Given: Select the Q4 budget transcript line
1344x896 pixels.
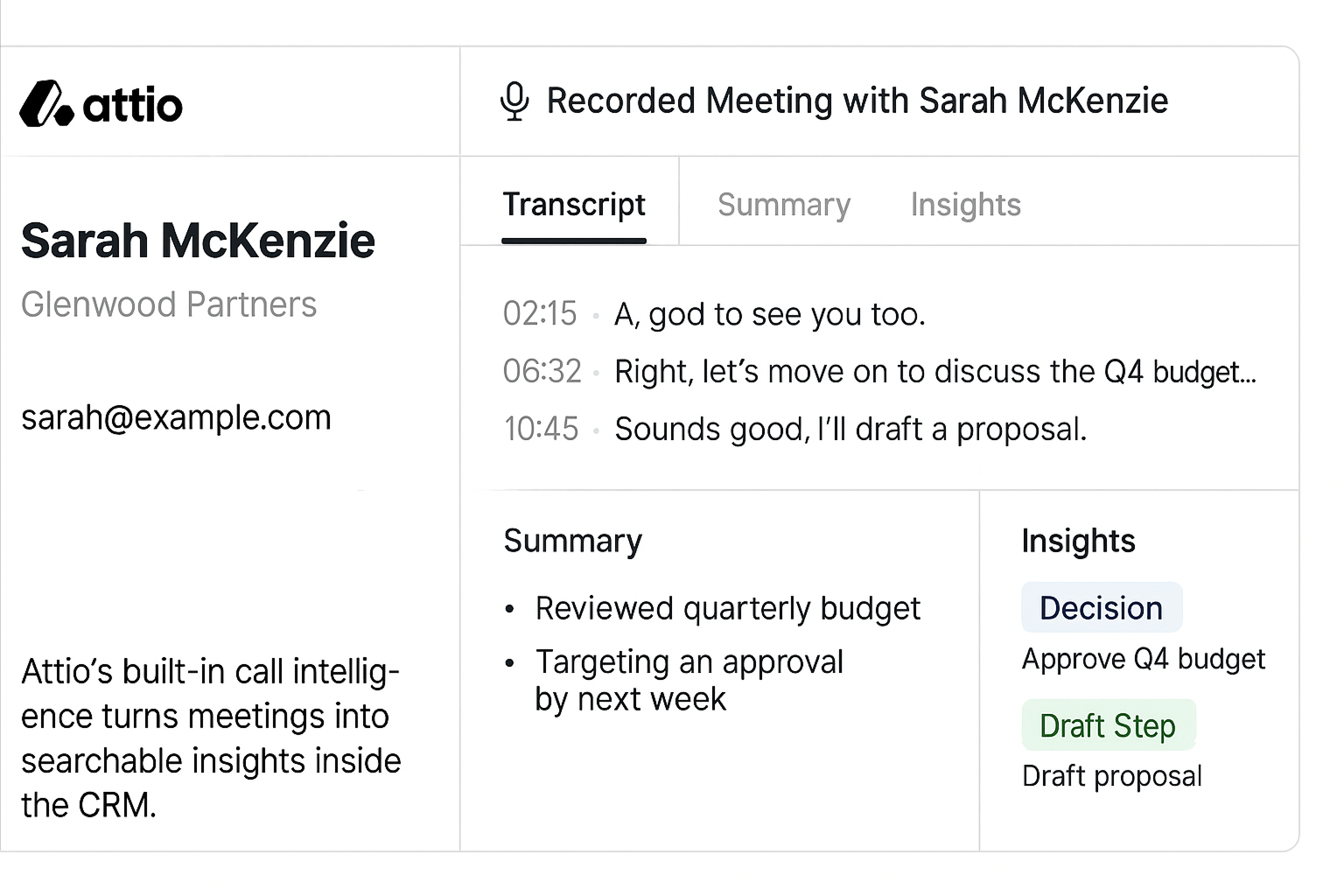Looking at the screenshot, I should pyautogui.click(x=935, y=372).
